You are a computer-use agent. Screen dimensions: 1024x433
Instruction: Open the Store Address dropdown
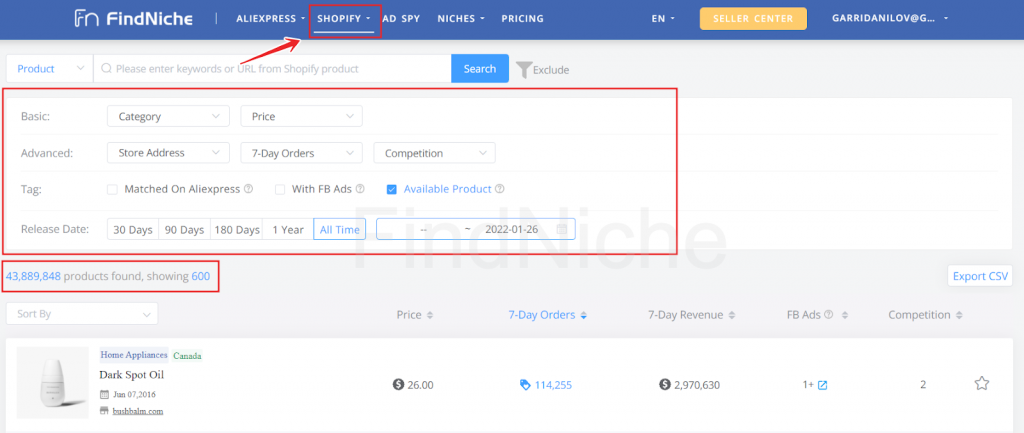168,153
